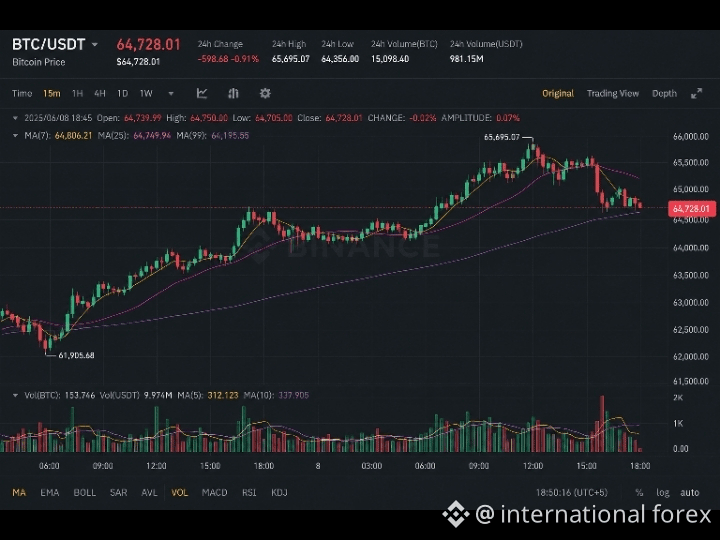Click the volume MA(5) value 312.123

pos(223,395)
